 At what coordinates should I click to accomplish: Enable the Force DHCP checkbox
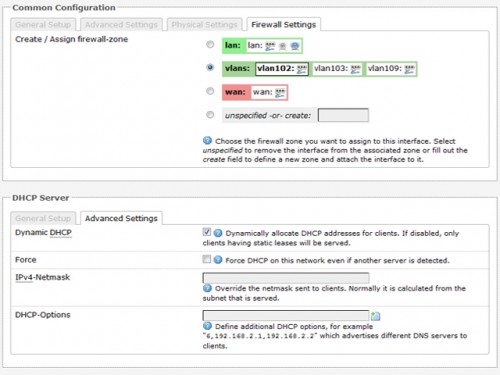207,259
